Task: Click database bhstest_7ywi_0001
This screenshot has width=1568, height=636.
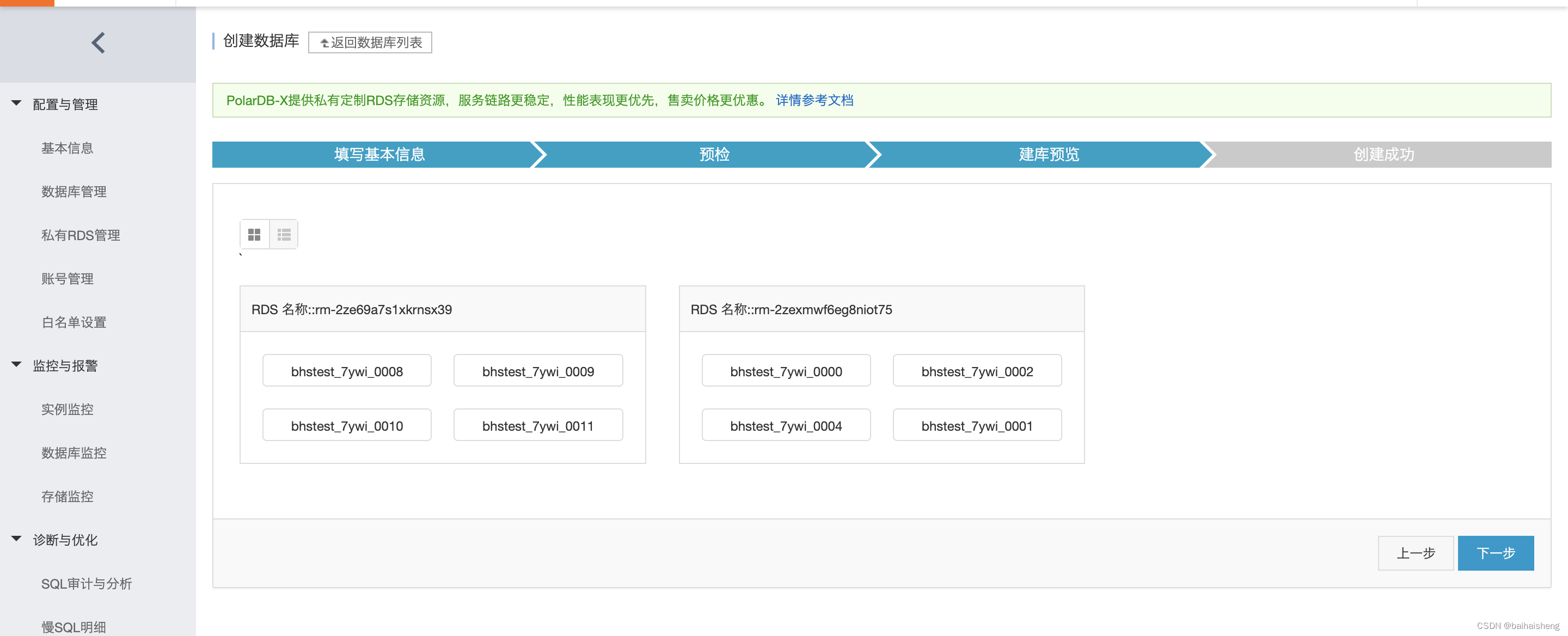Action: coord(977,425)
